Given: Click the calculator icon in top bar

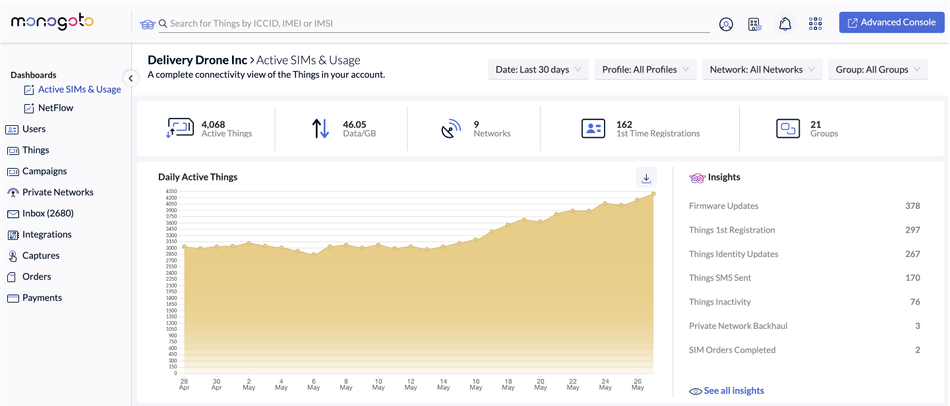Looking at the screenshot, I should [755, 24].
